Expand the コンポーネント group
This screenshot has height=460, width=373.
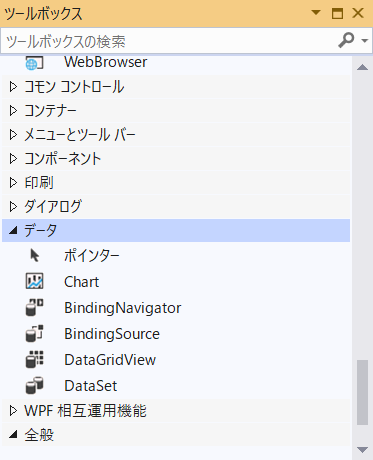[13, 159]
